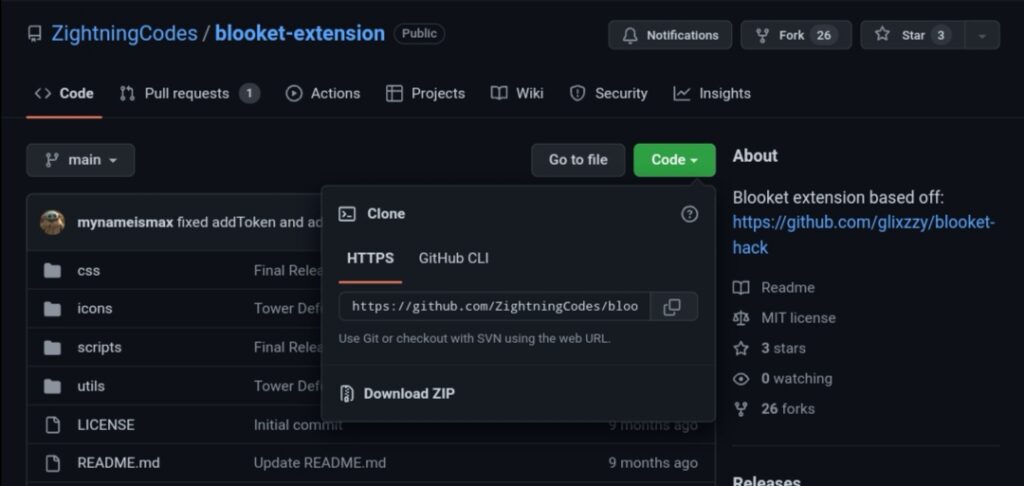This screenshot has width=1024, height=486.
Task: Open the LICENSE file
Action: [106, 425]
